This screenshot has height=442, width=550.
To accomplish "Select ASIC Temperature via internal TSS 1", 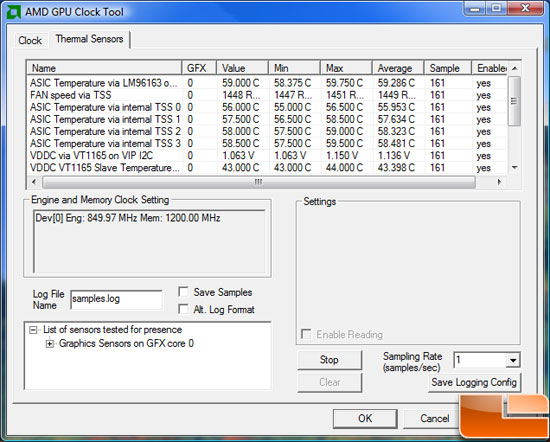I will tap(267, 119).
